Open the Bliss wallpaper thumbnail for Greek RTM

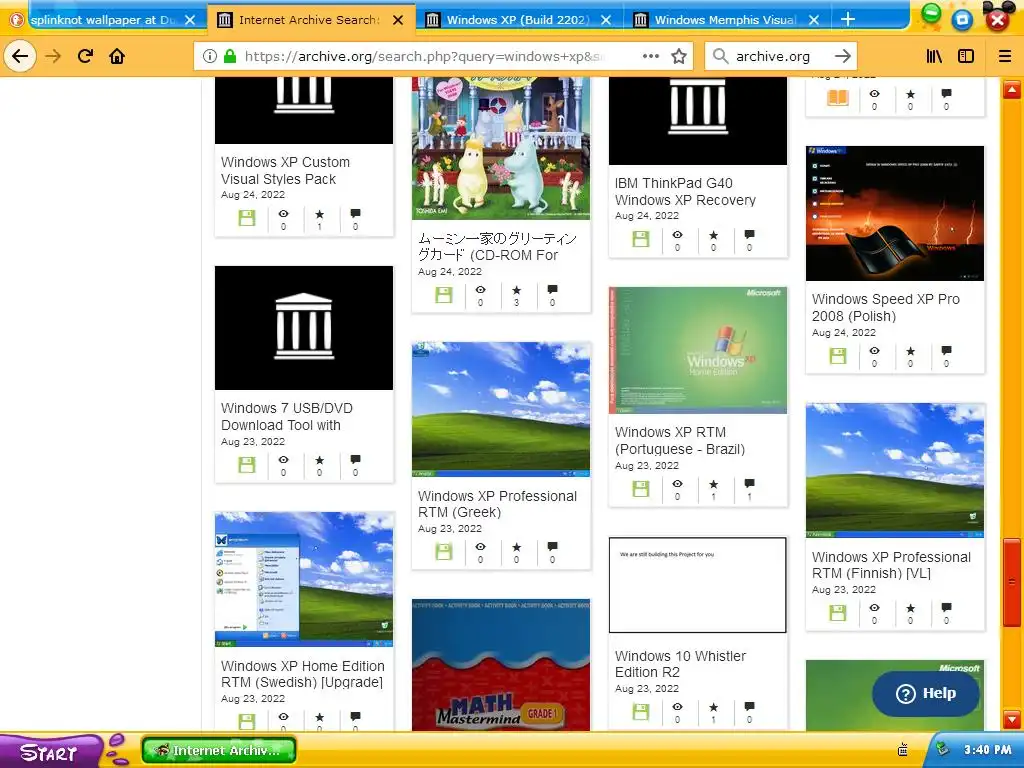click(x=501, y=409)
